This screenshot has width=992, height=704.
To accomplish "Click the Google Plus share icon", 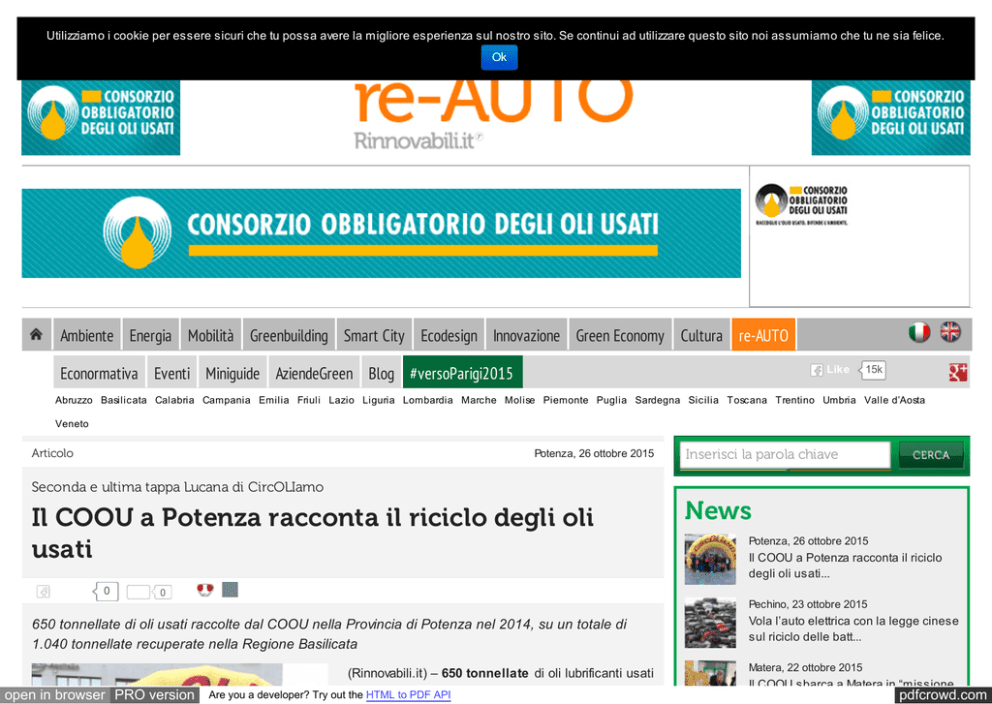I will [958, 372].
